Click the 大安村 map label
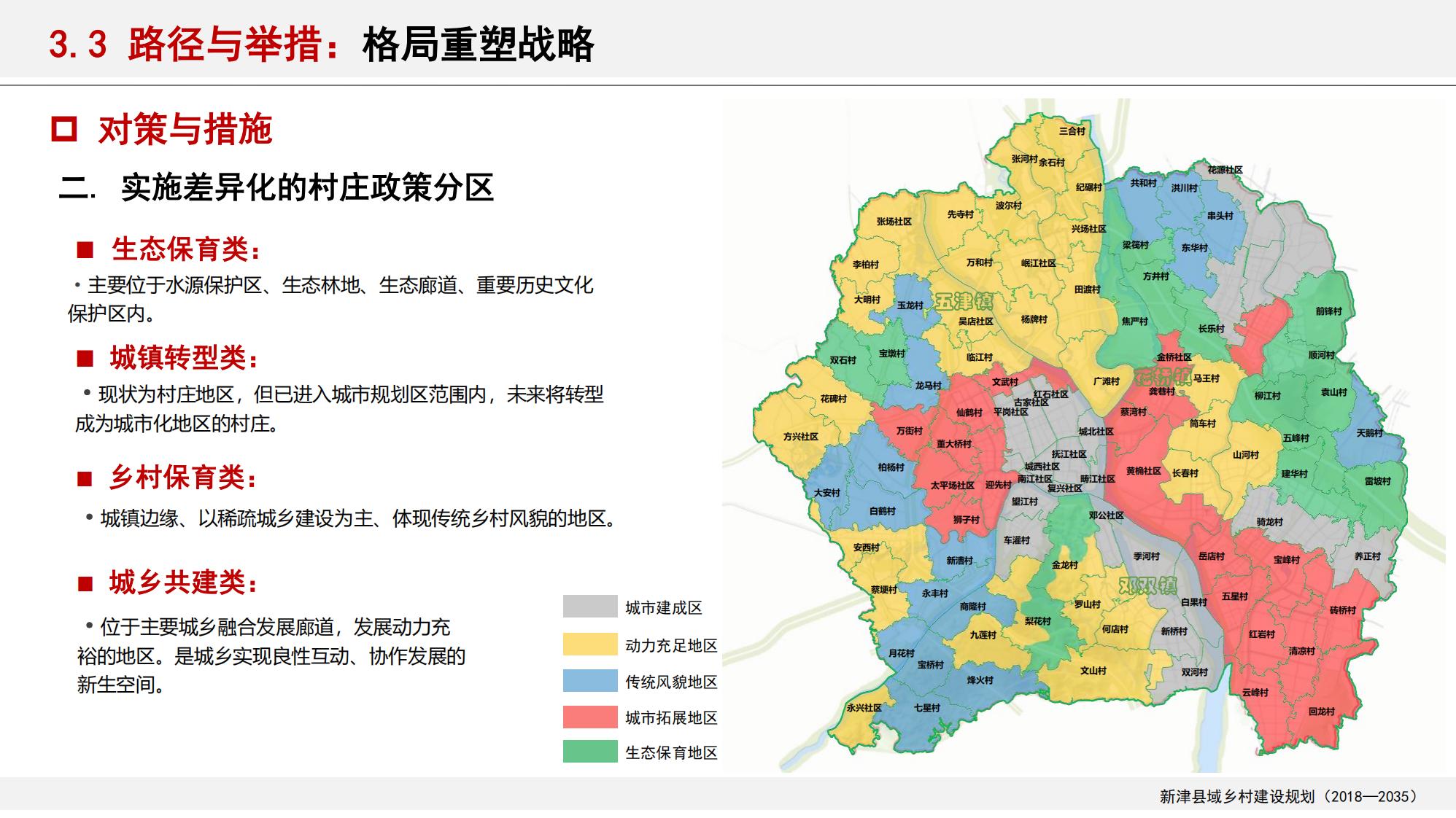The height and width of the screenshot is (818, 1456). pyautogui.click(x=827, y=493)
